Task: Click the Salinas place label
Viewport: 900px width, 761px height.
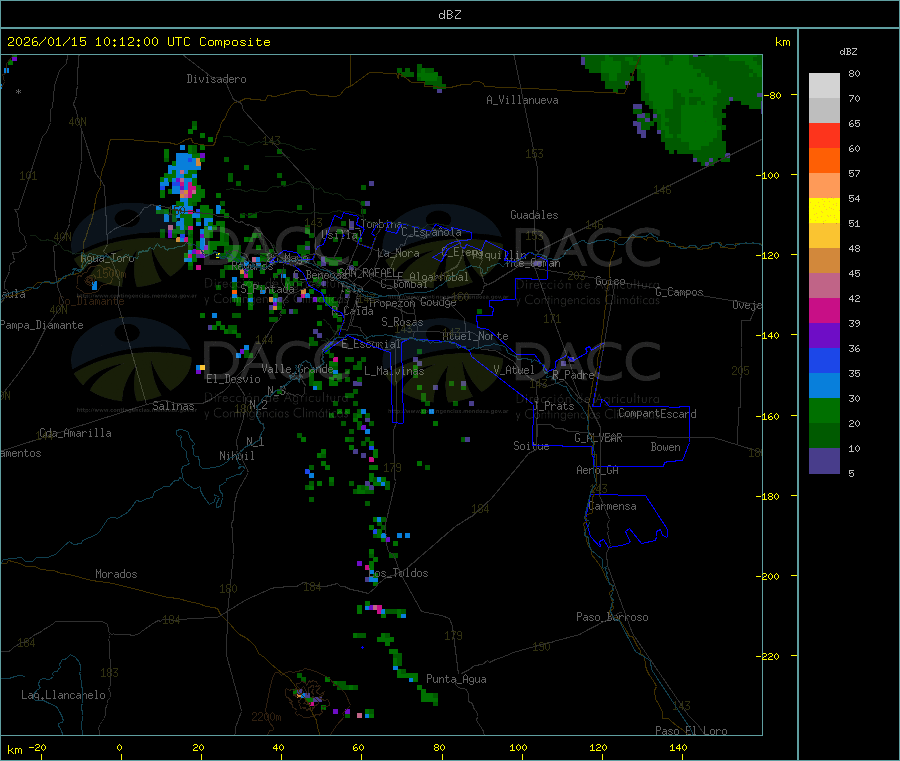Action: click(x=173, y=406)
